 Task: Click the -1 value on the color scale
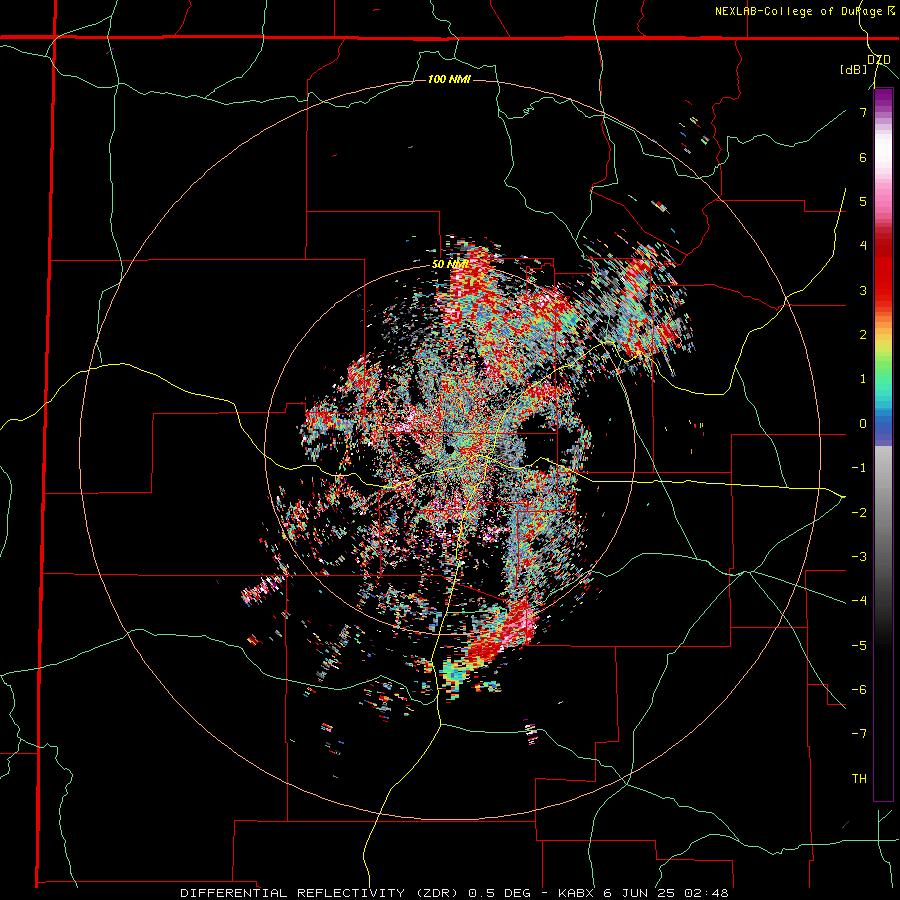(859, 468)
